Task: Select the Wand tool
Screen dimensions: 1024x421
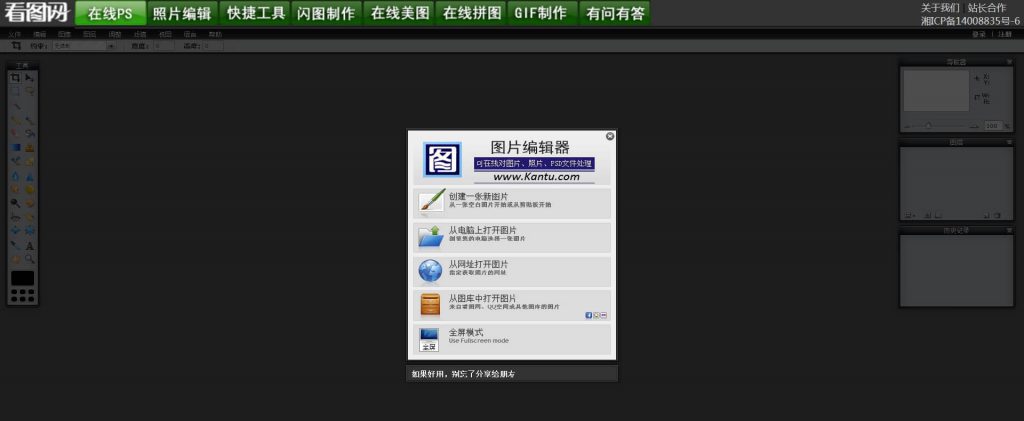Action: click(x=18, y=106)
